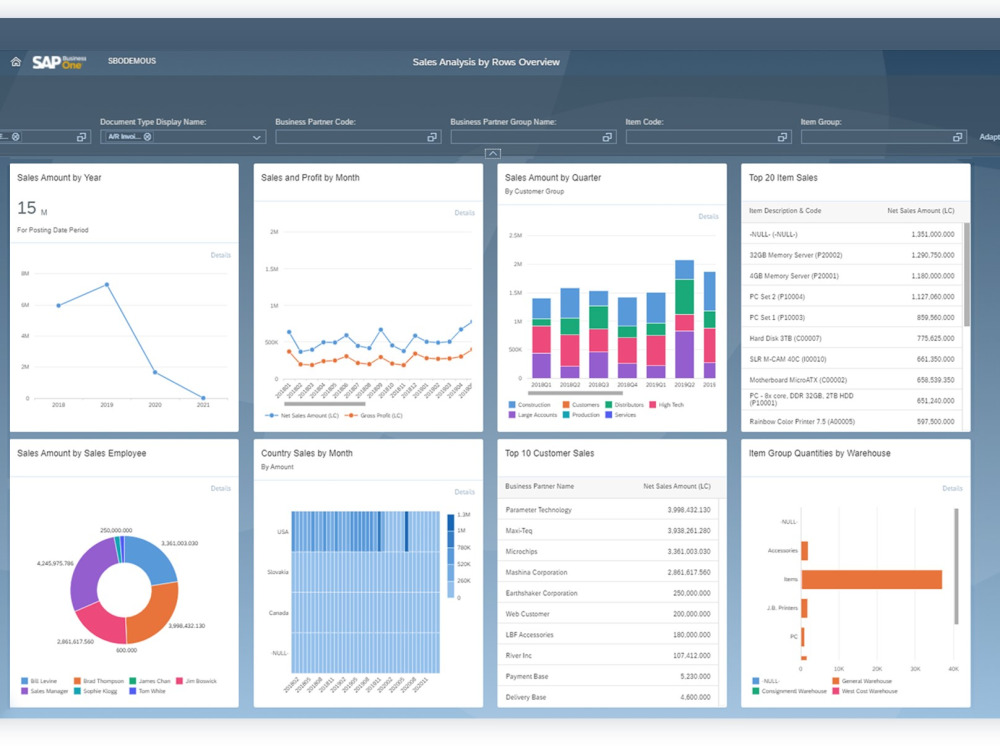Image resolution: width=1000 pixels, height=750 pixels.
Task: Select the Sales Manager legend swatch
Action: [x=24, y=691]
